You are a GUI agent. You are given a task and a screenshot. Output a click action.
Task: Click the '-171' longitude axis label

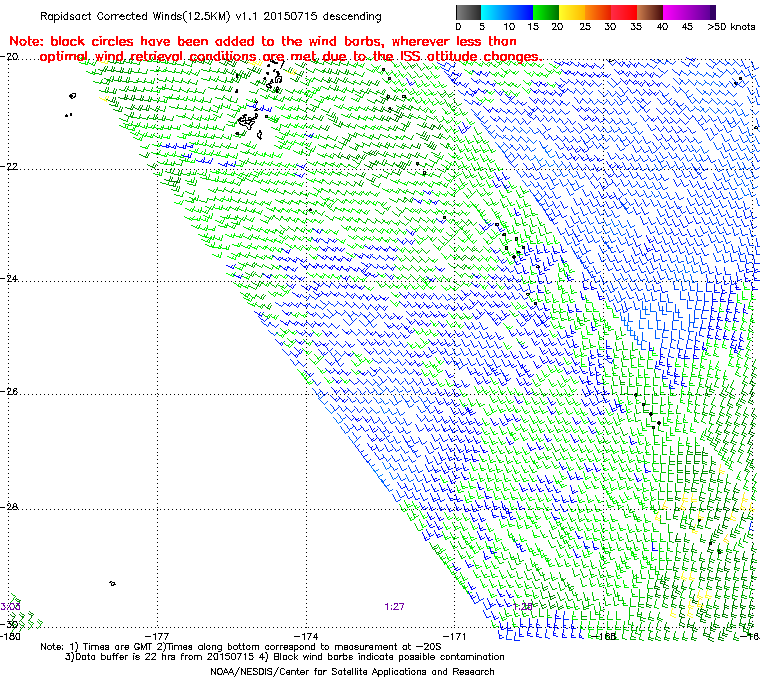[x=454, y=636]
